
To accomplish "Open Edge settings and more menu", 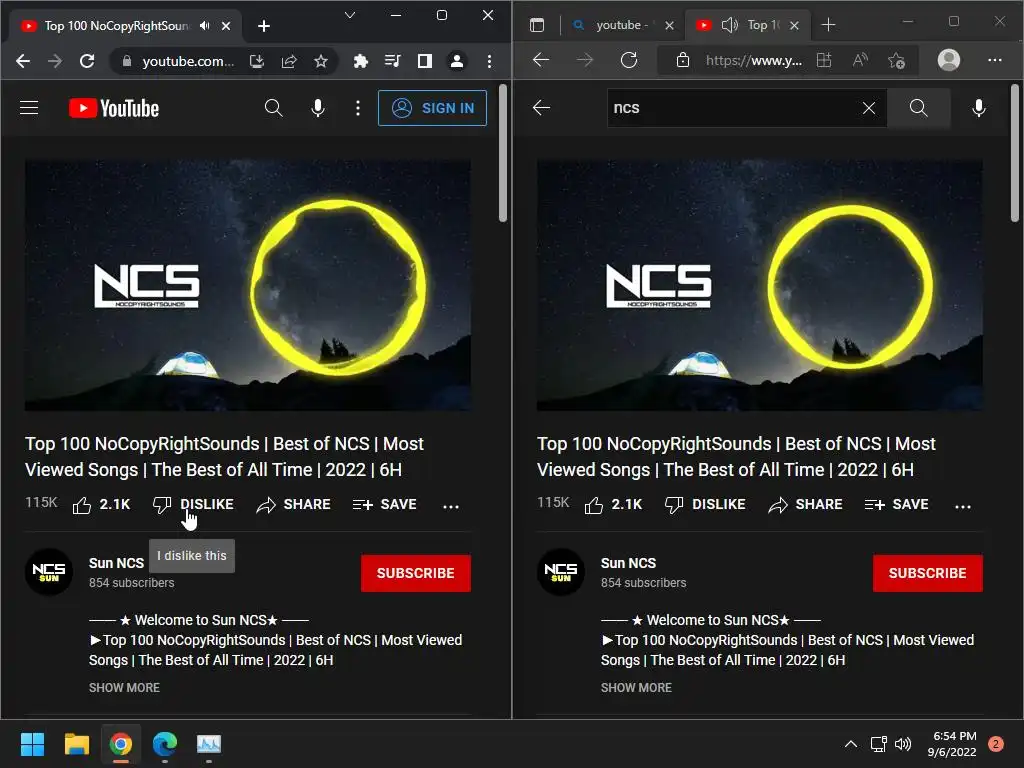I will pos(995,60).
